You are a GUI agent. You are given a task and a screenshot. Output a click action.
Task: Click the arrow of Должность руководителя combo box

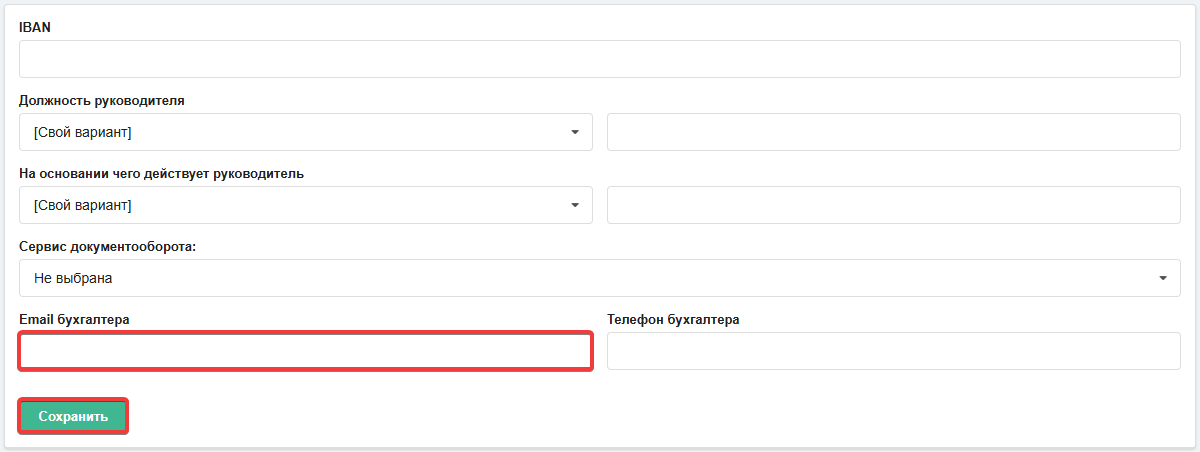[x=575, y=132]
